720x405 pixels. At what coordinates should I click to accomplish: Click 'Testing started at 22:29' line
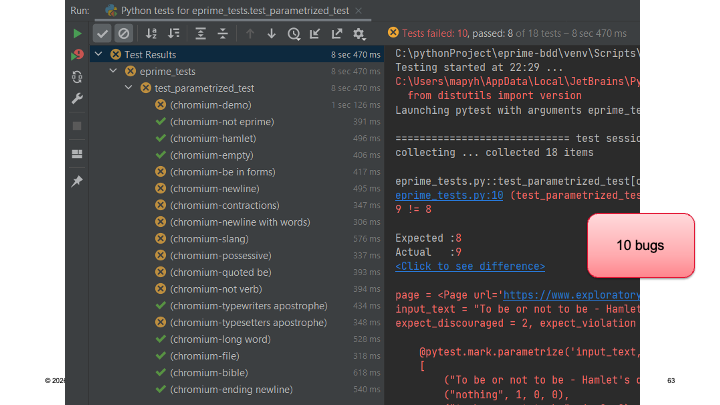(x=479, y=68)
